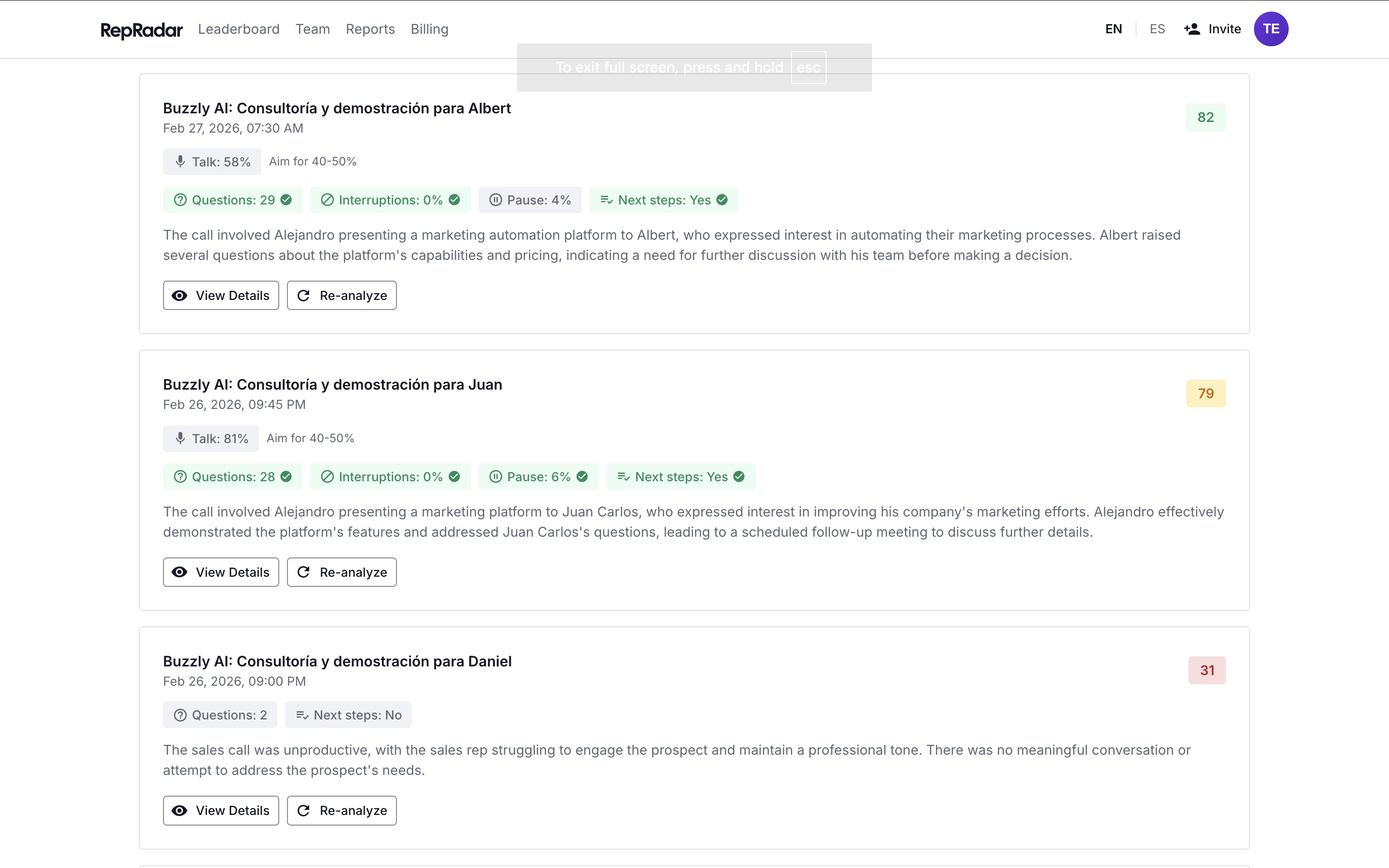Image resolution: width=1389 pixels, height=868 pixels.
Task: Click the Talk: 81% progress indicator
Action: (x=210, y=438)
